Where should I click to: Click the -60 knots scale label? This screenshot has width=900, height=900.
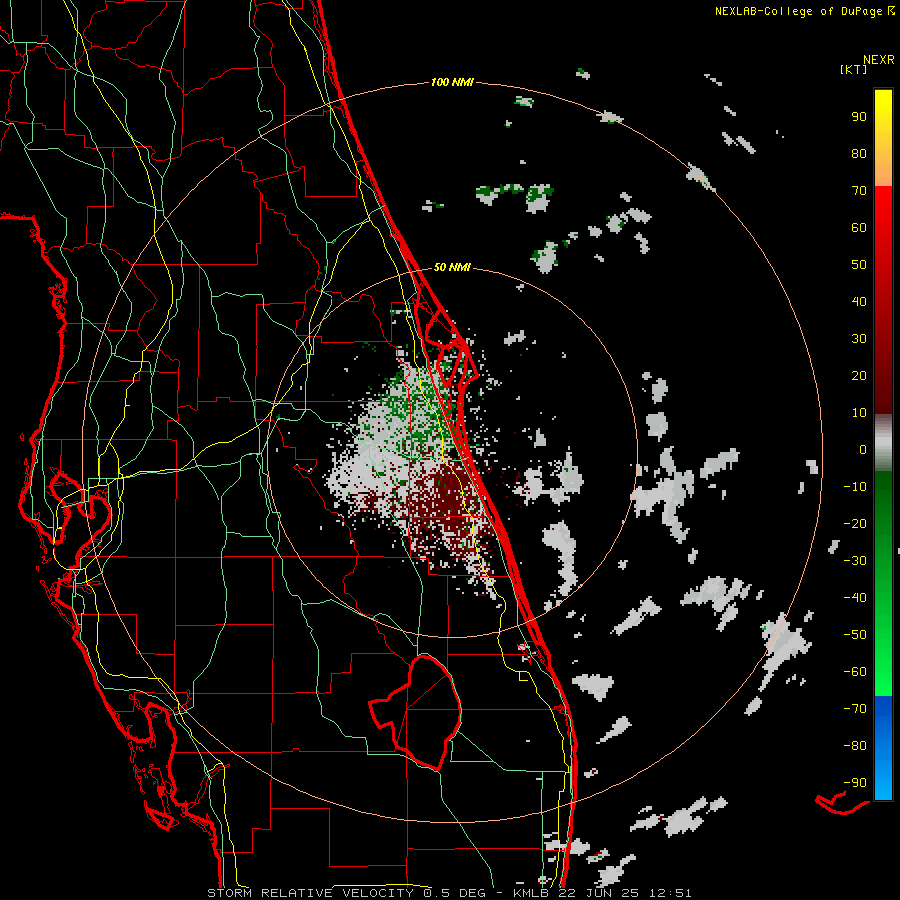(855, 672)
